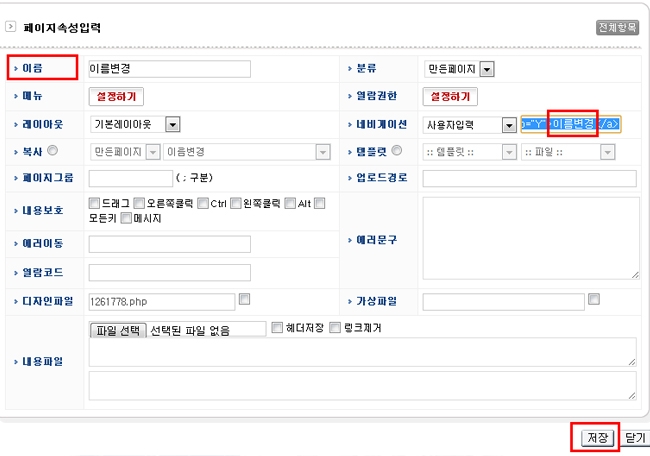This screenshot has width=650, height=456.
Task: Click the 업로드경로 input field
Action: tap(529, 179)
